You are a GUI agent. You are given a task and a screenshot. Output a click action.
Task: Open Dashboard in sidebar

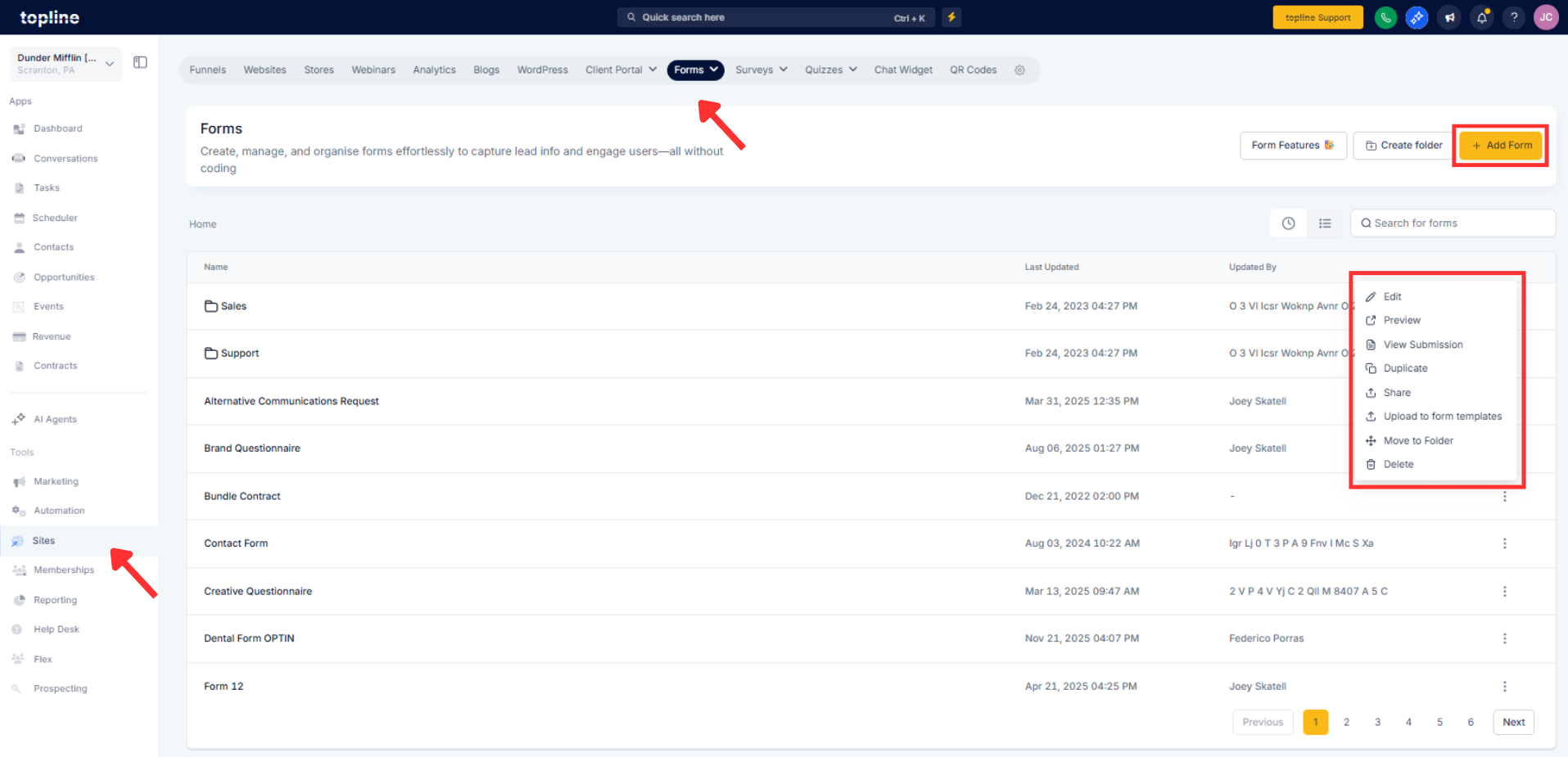(57, 128)
